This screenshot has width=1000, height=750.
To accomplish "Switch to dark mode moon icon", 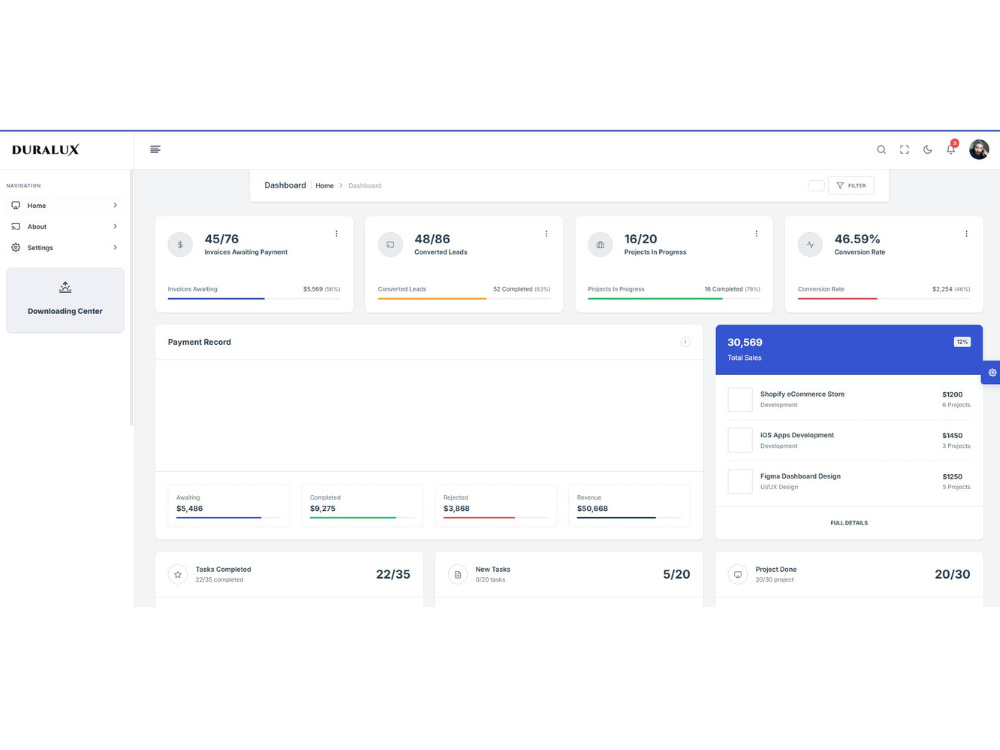I will [x=927, y=150].
